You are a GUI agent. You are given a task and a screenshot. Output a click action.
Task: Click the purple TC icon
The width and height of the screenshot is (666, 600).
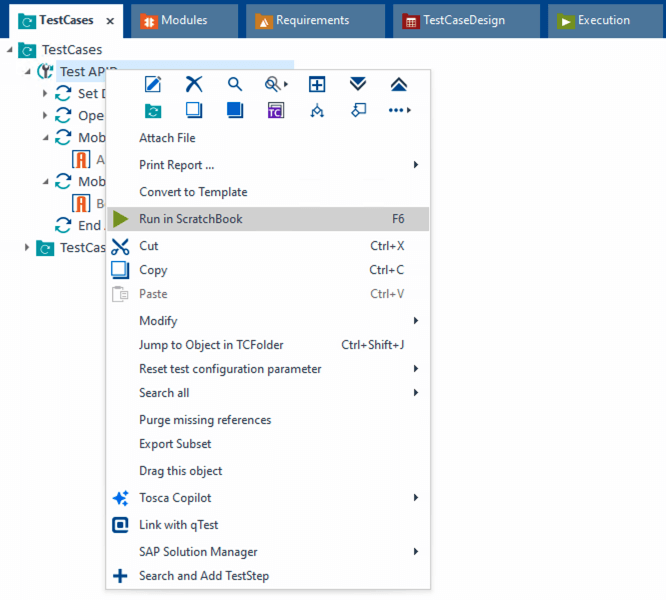tap(276, 110)
